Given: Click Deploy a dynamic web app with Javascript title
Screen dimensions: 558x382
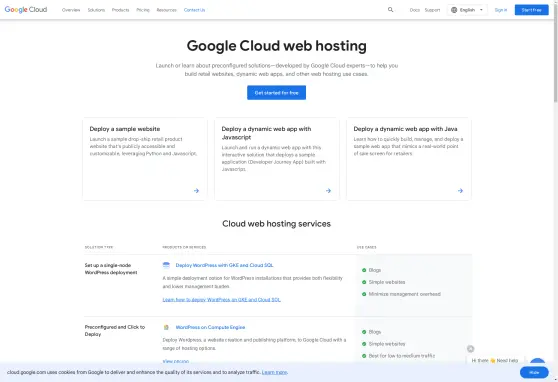Looking at the screenshot, I should click(266, 133).
